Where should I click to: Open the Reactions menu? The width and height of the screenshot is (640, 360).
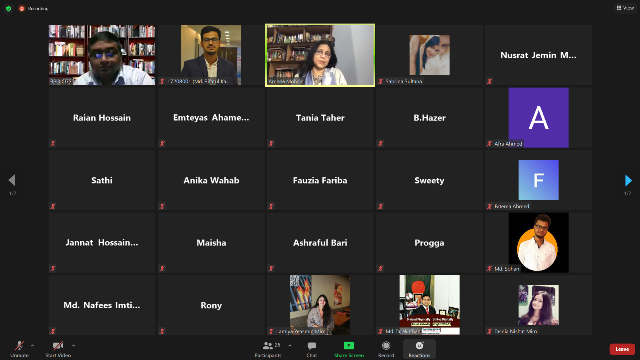click(x=419, y=349)
